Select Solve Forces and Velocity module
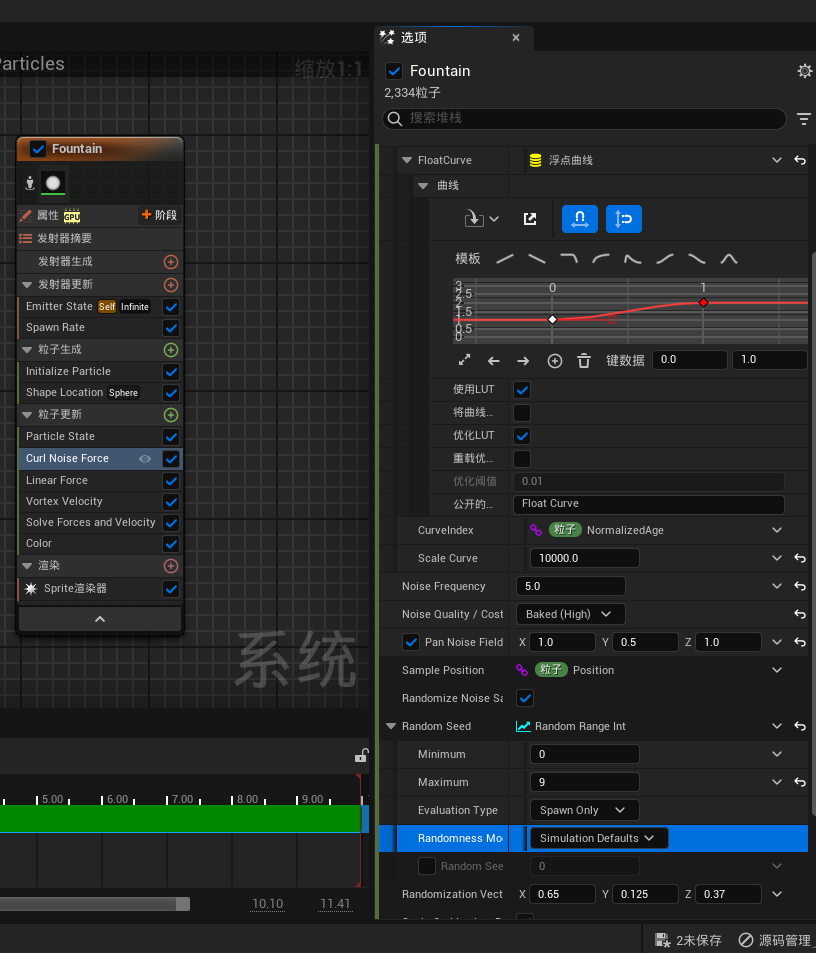The image size is (816, 953). click(90, 523)
